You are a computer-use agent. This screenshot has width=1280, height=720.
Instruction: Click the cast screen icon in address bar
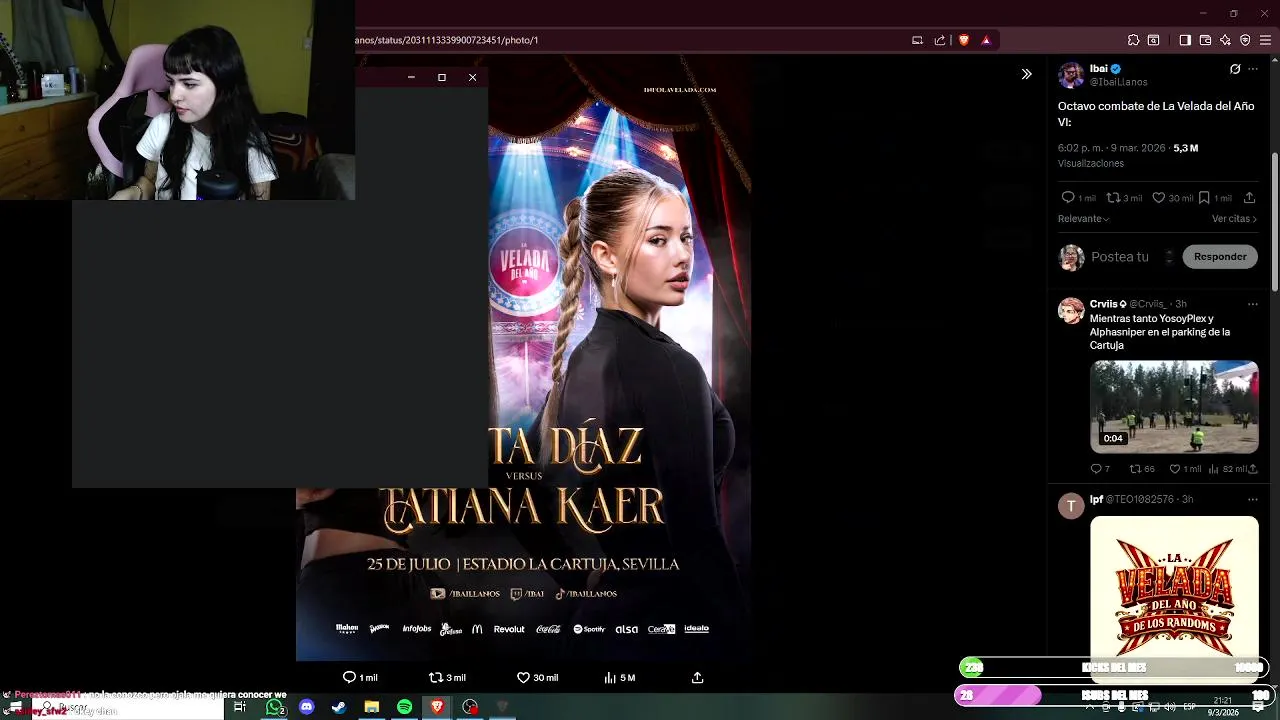click(x=917, y=40)
